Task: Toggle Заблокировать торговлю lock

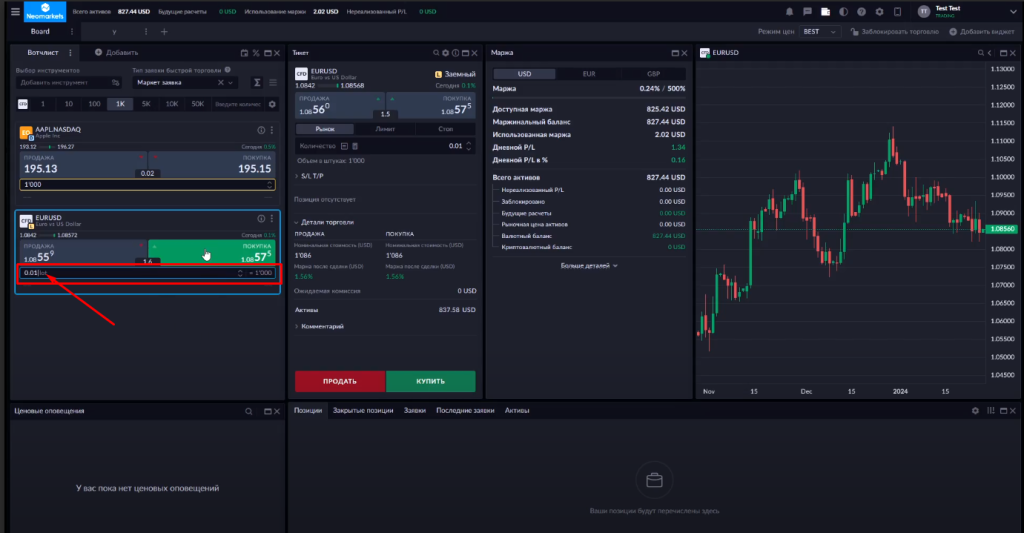Action: (894, 31)
